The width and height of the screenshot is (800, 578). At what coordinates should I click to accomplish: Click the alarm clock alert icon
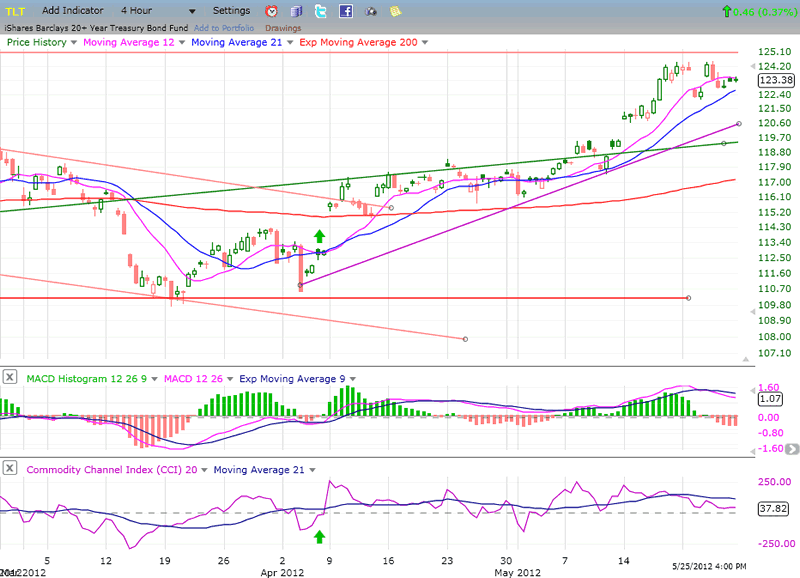[x=272, y=11]
